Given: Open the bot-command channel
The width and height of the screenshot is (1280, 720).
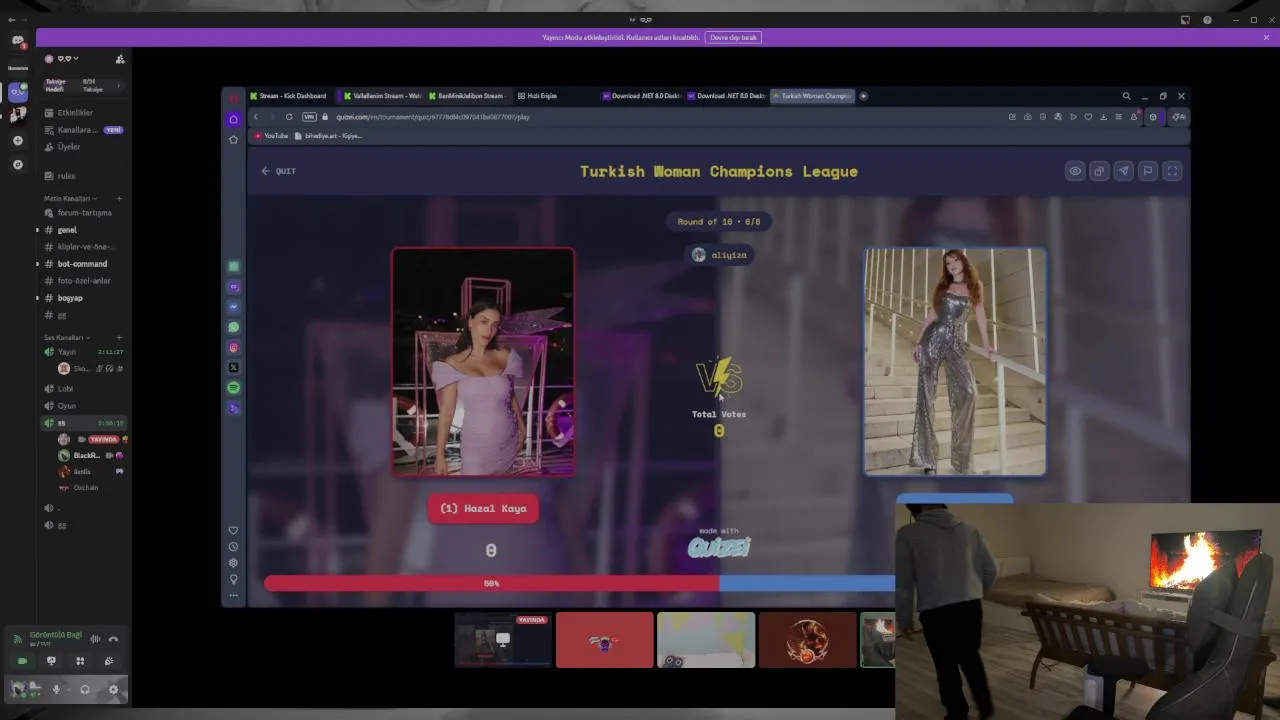Looking at the screenshot, I should [x=82, y=264].
